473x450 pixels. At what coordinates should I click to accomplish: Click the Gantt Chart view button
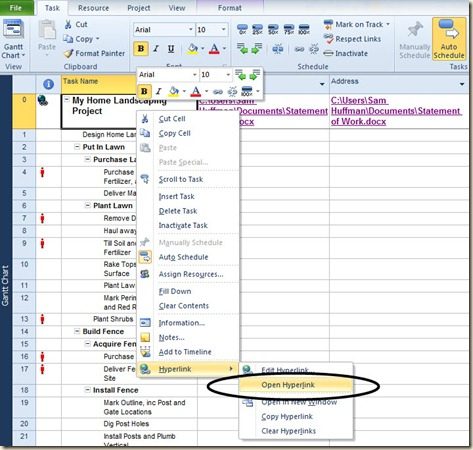click(x=13, y=39)
